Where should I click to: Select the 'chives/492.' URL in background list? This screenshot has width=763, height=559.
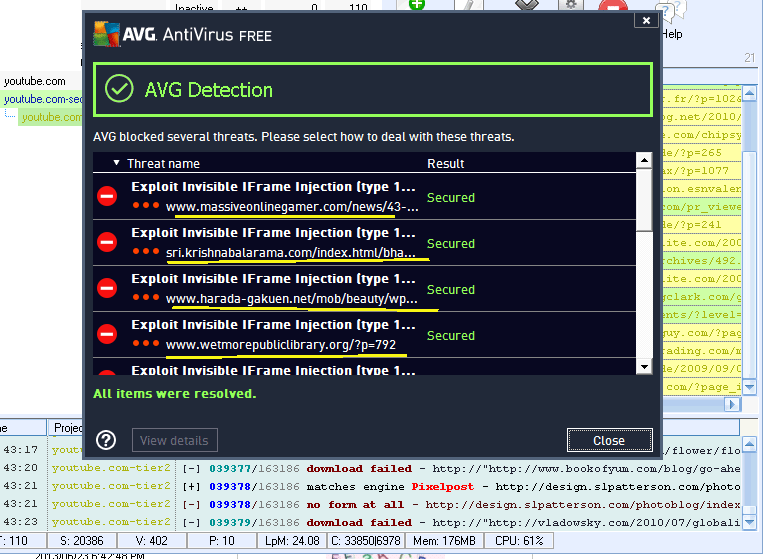click(x=702, y=261)
